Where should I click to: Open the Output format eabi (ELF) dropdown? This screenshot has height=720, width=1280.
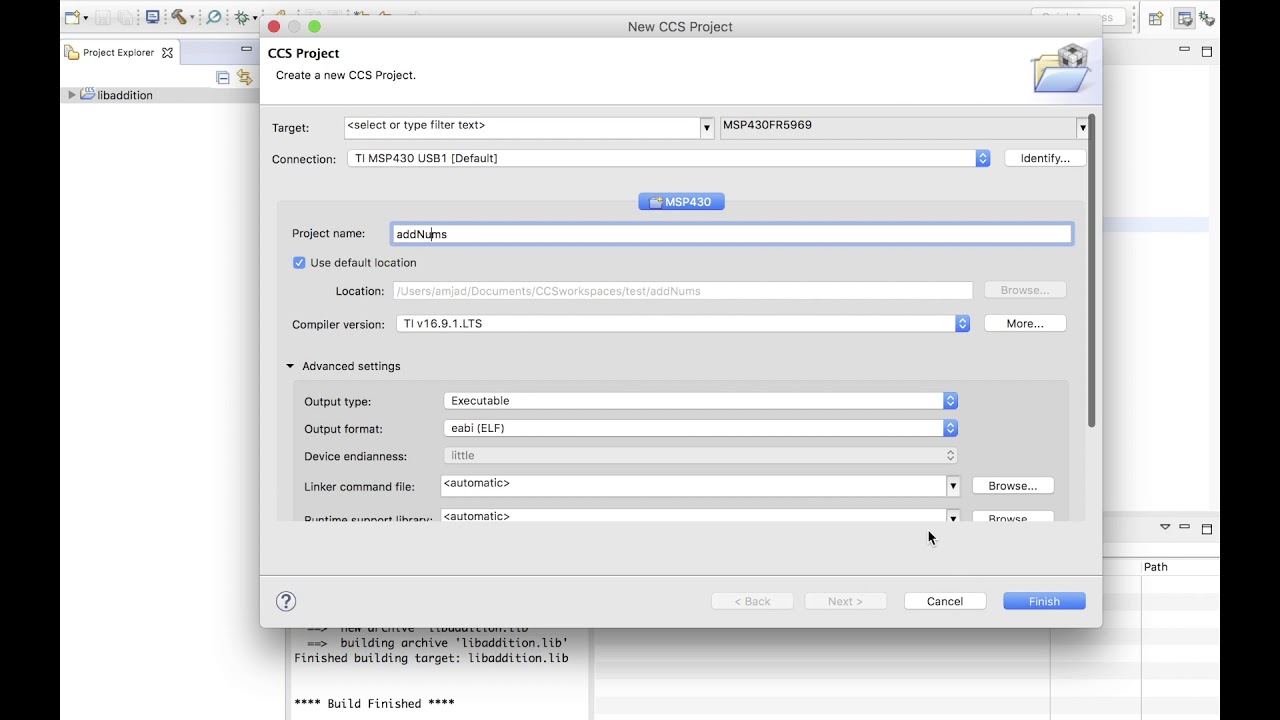(701, 428)
